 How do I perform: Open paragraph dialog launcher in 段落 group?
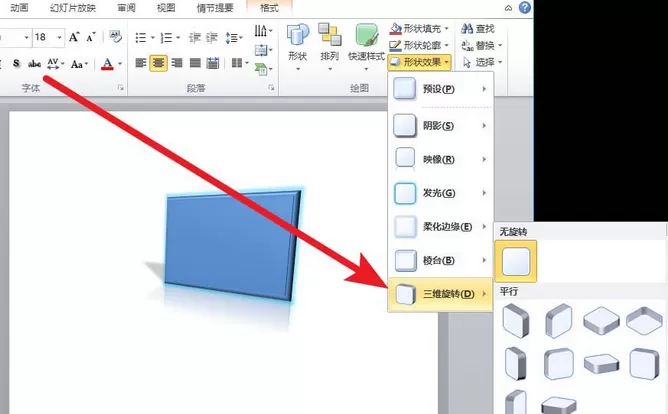[271, 88]
